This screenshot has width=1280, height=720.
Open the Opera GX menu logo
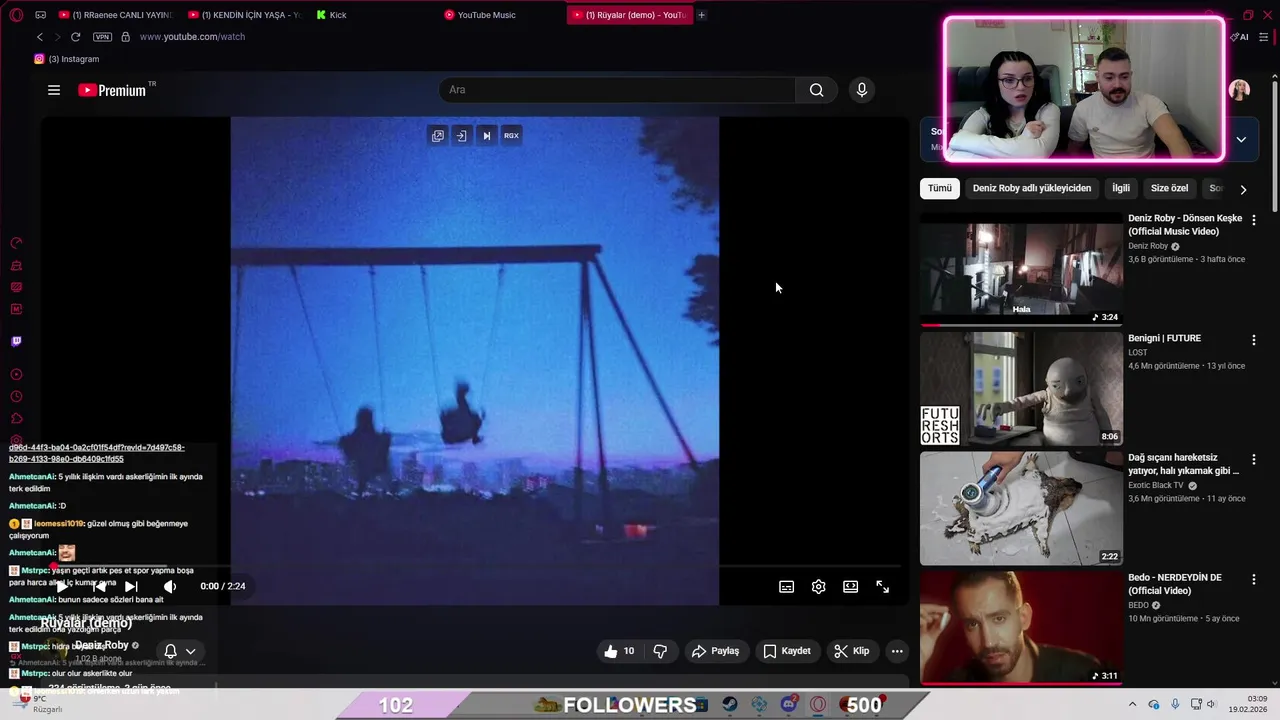click(x=16, y=15)
